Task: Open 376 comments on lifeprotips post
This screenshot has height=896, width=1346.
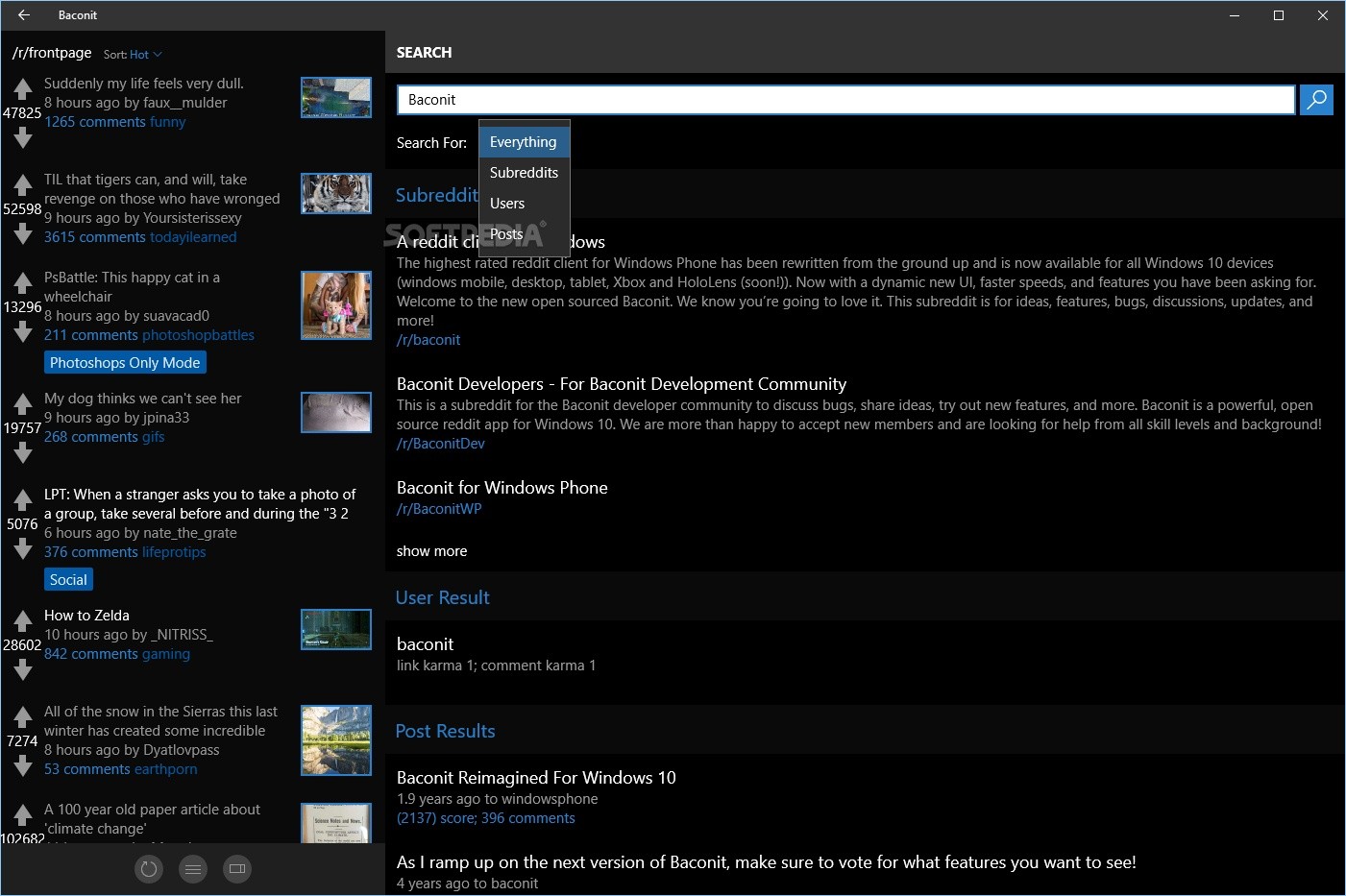Action: tap(91, 552)
